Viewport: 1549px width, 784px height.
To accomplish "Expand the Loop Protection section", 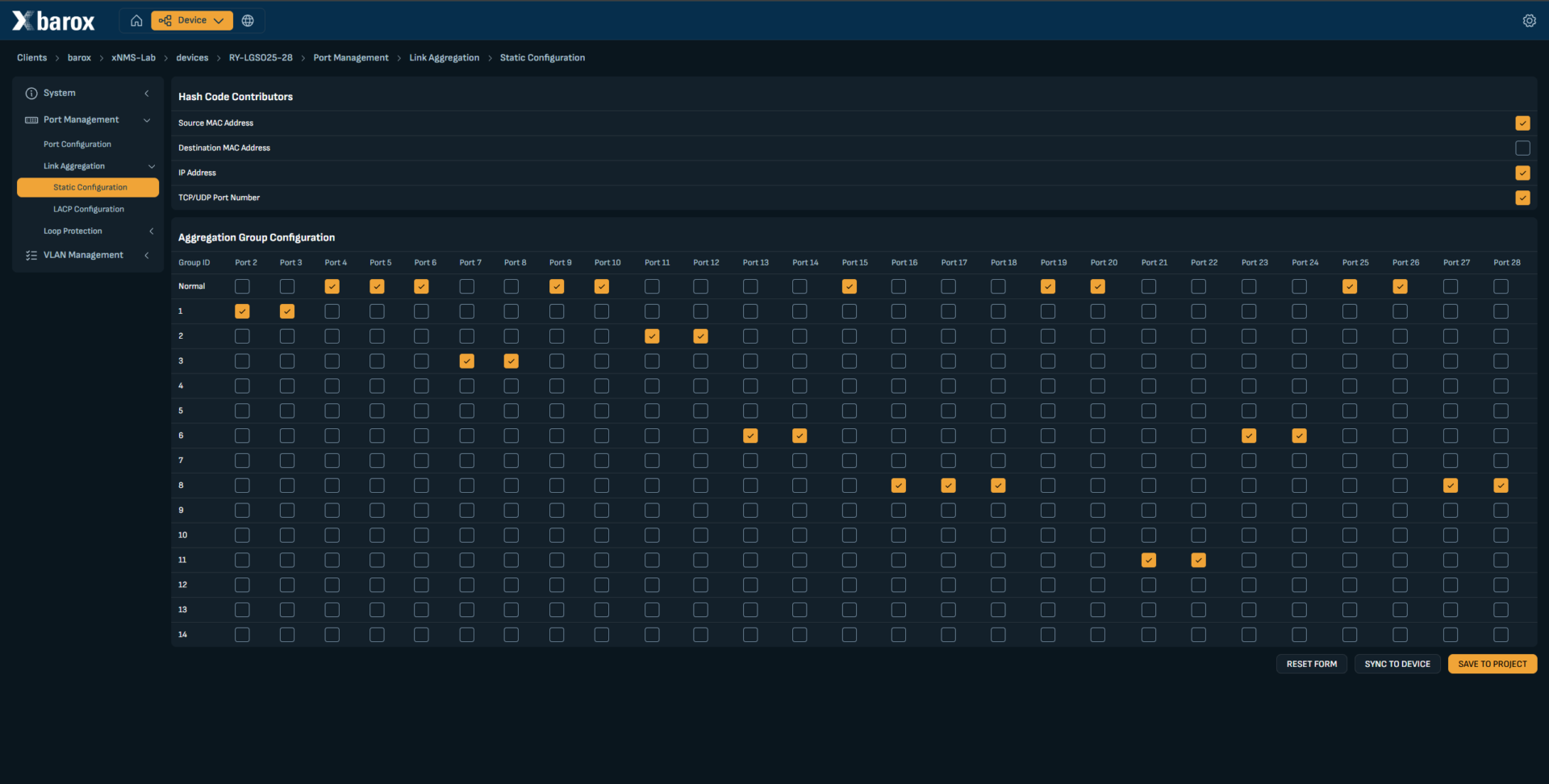I will click(x=152, y=231).
